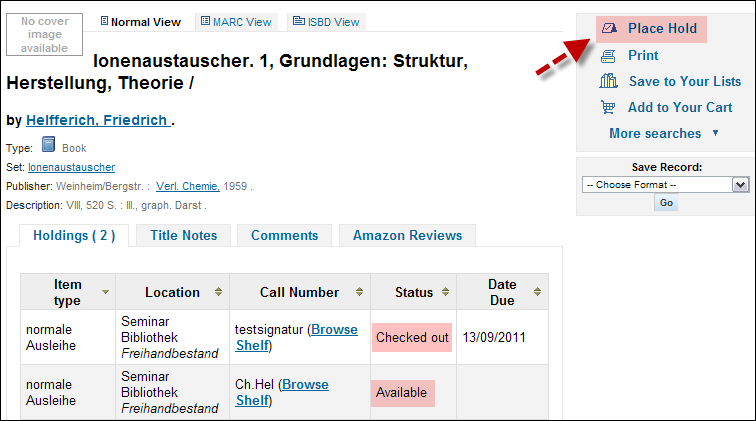Click the Place Hold icon
Image resolution: width=756 pixels, height=421 pixels.
click(609, 29)
